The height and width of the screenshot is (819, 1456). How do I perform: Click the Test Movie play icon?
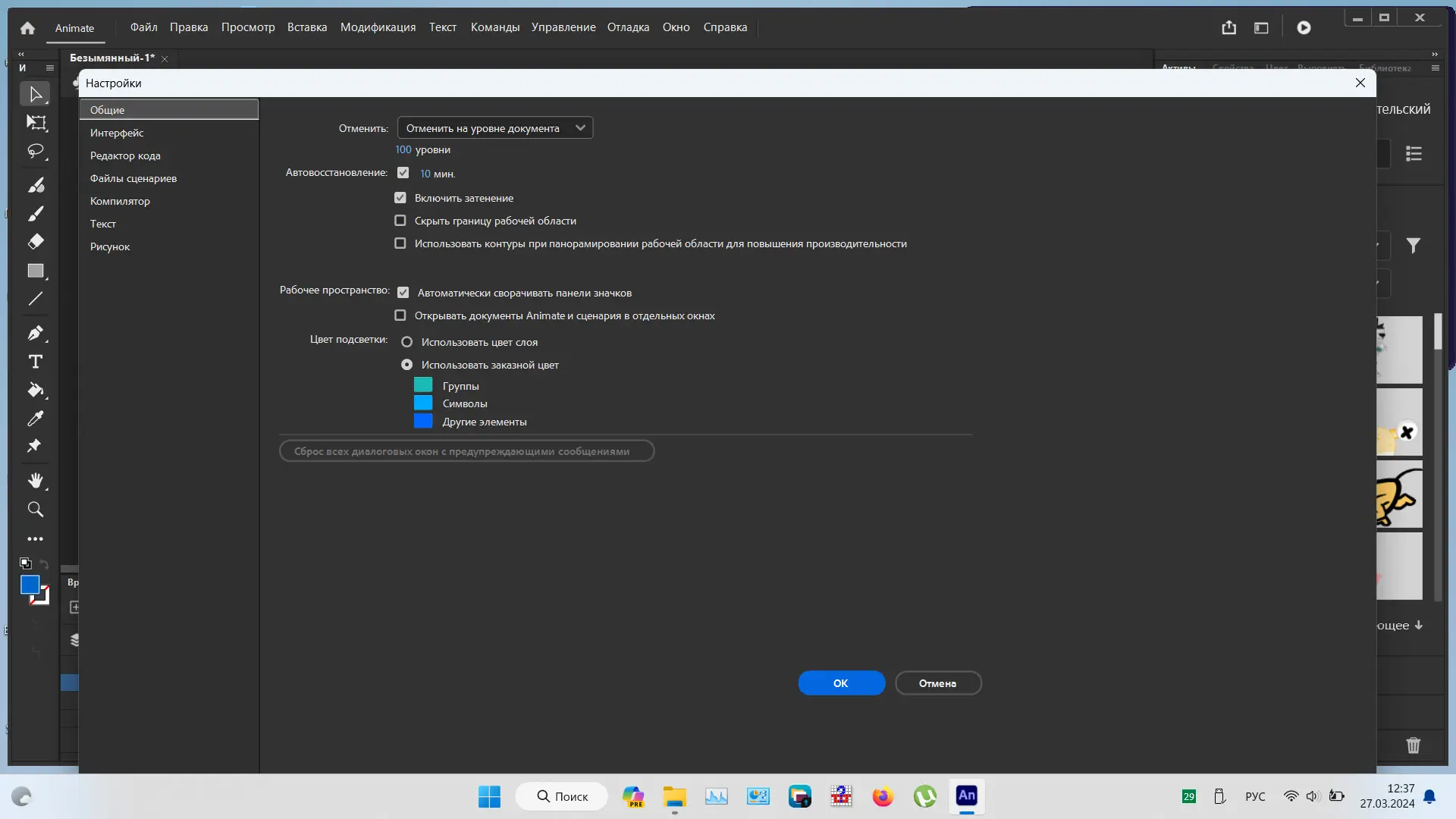tap(1304, 28)
